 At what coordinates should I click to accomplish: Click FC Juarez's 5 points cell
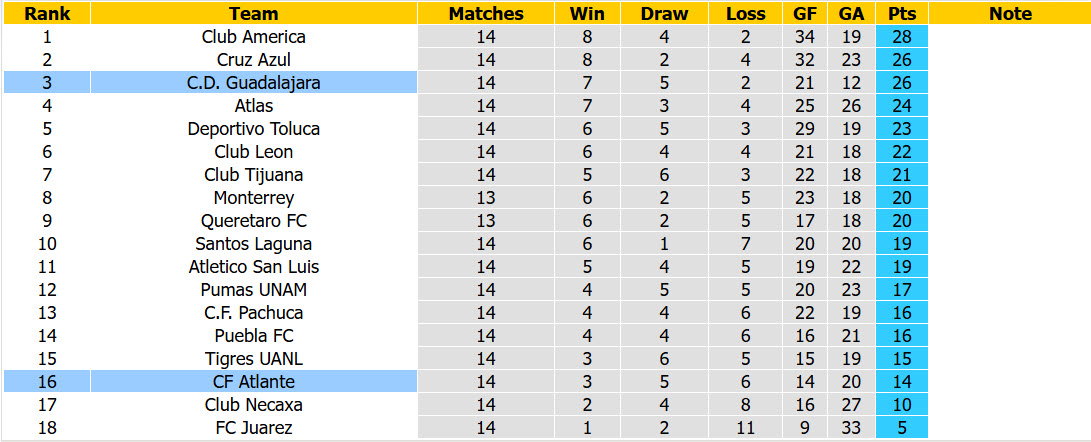[x=902, y=427]
